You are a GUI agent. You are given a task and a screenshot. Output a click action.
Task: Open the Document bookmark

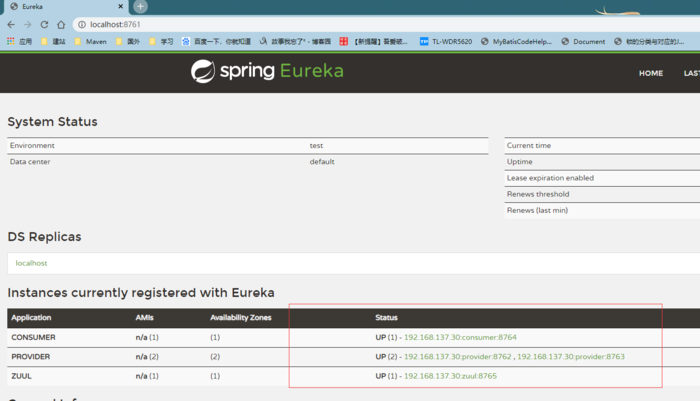coord(583,42)
